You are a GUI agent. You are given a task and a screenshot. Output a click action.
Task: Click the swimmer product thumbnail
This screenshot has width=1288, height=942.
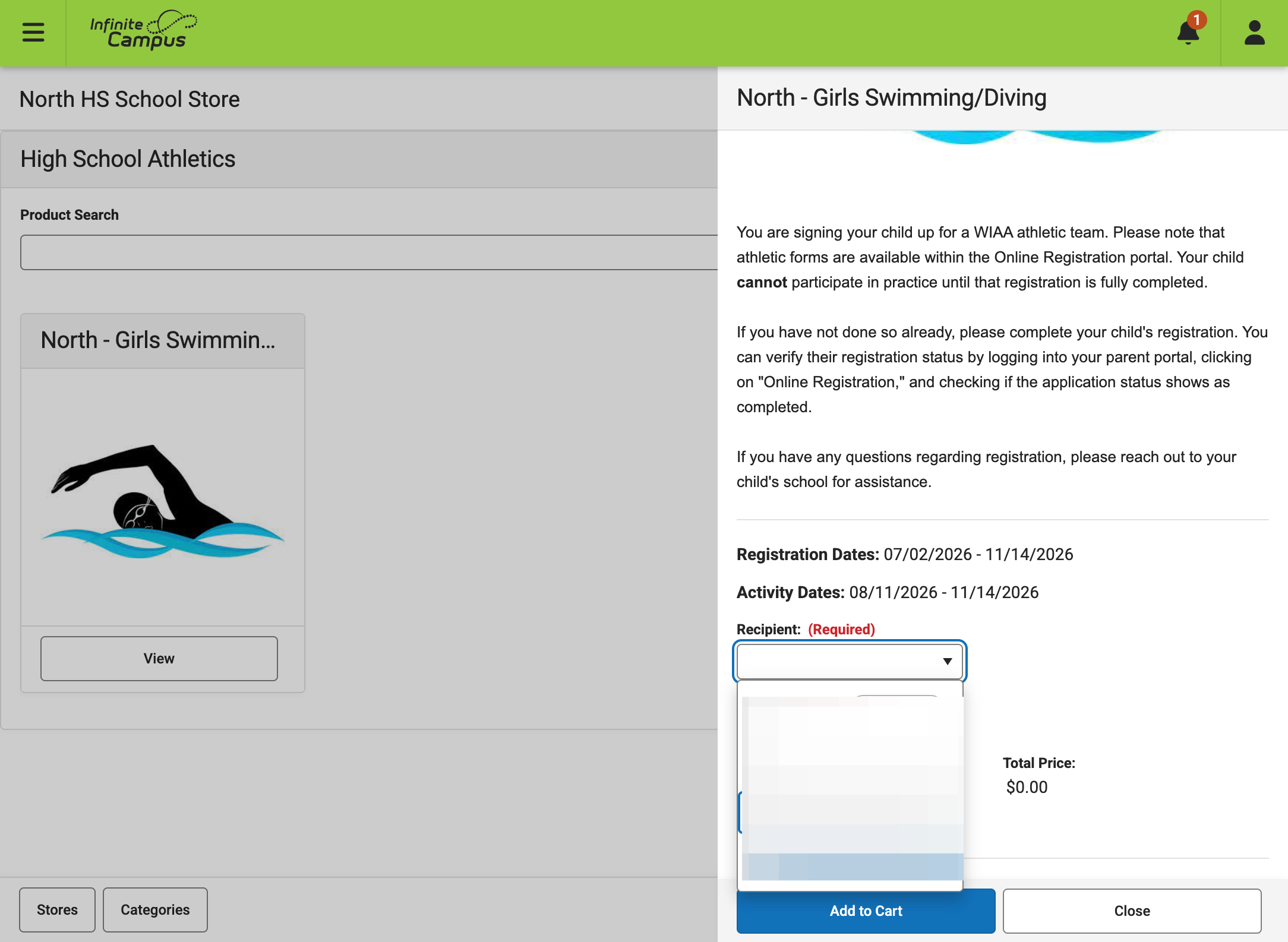162,500
